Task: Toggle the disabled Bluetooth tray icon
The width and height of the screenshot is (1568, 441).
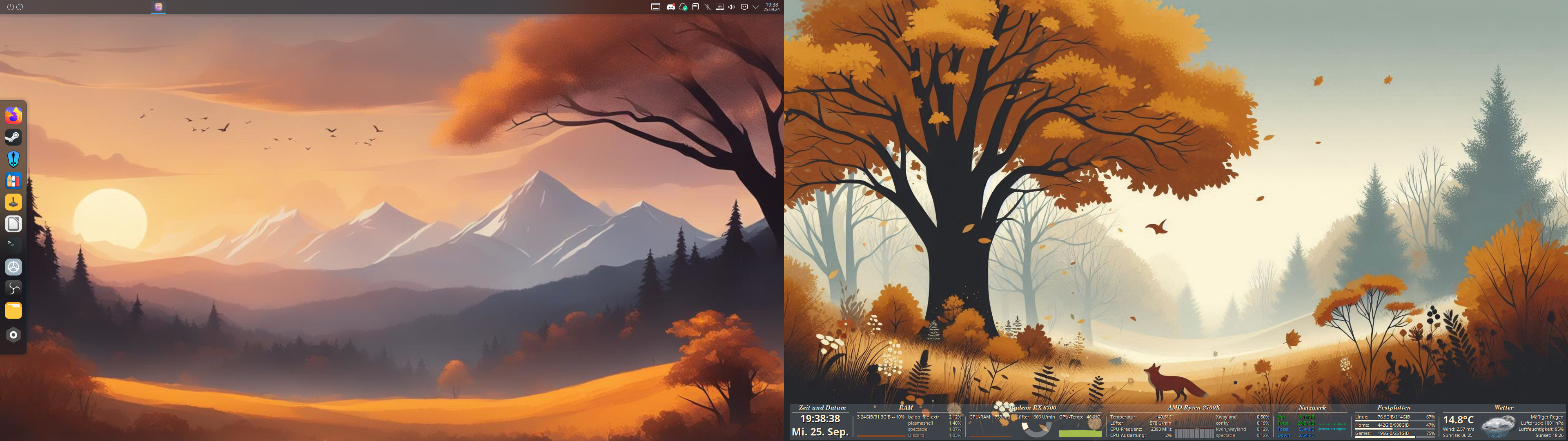Action: point(707,7)
